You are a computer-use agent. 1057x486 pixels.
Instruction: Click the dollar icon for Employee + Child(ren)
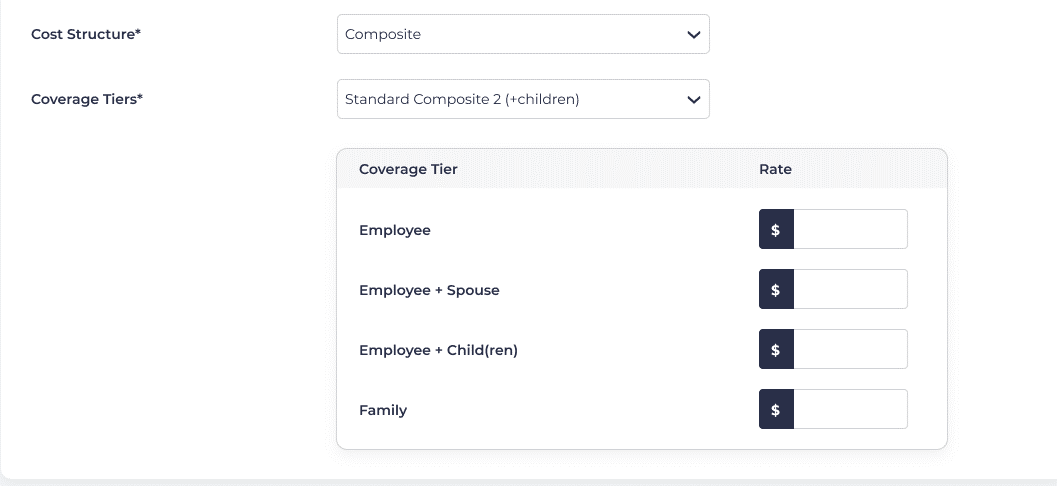coord(776,349)
